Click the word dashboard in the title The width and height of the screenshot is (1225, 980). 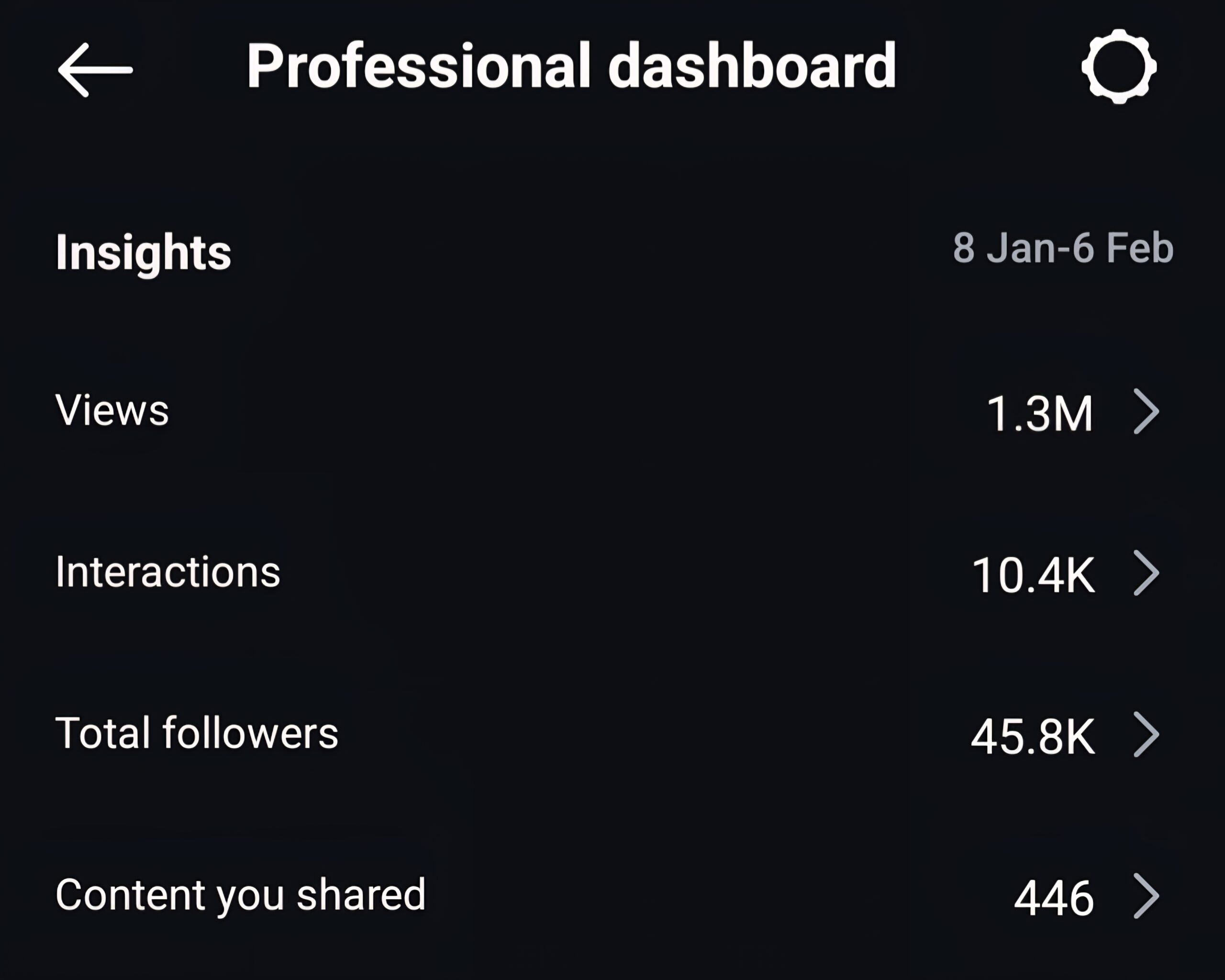(752, 66)
